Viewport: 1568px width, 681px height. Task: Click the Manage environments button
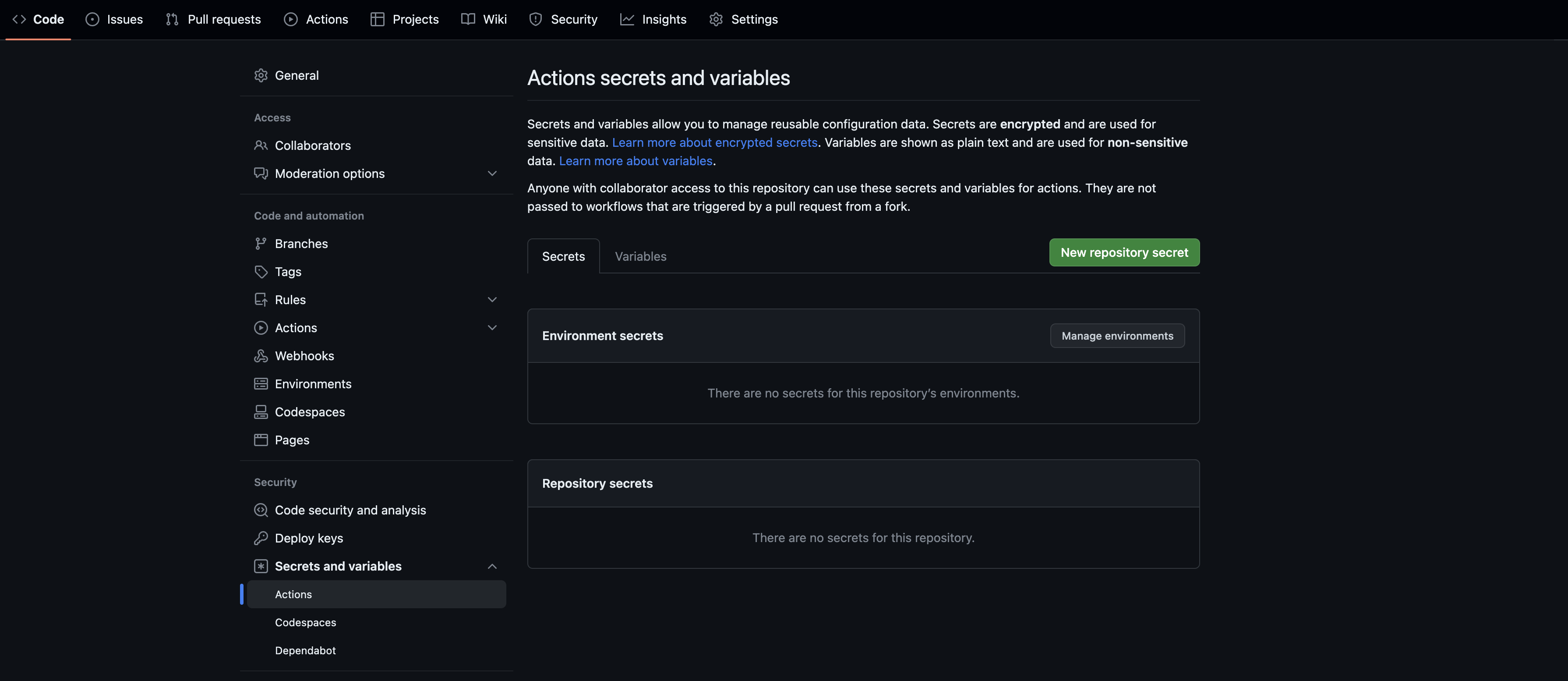(1117, 336)
